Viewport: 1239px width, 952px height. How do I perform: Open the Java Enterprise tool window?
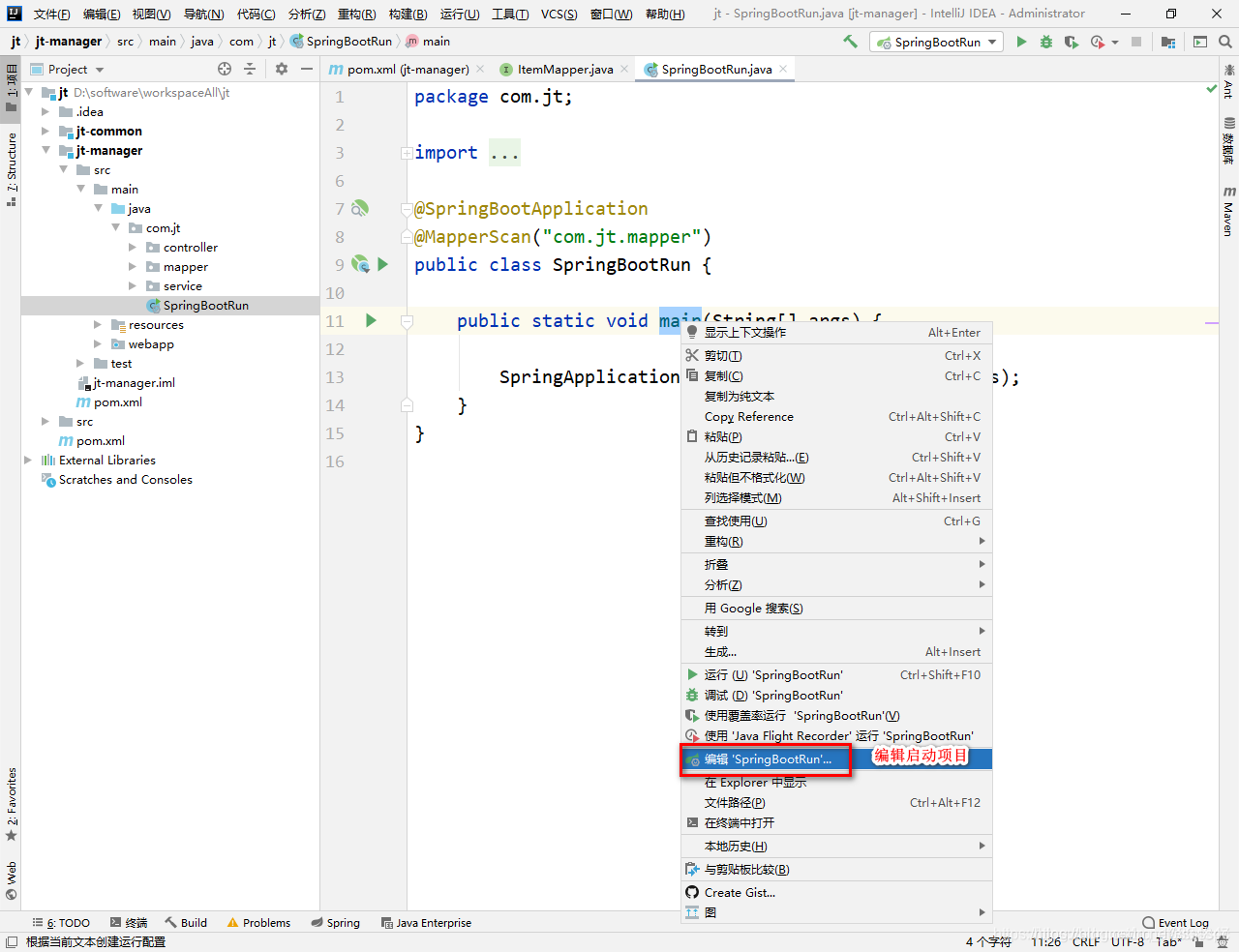(426, 923)
